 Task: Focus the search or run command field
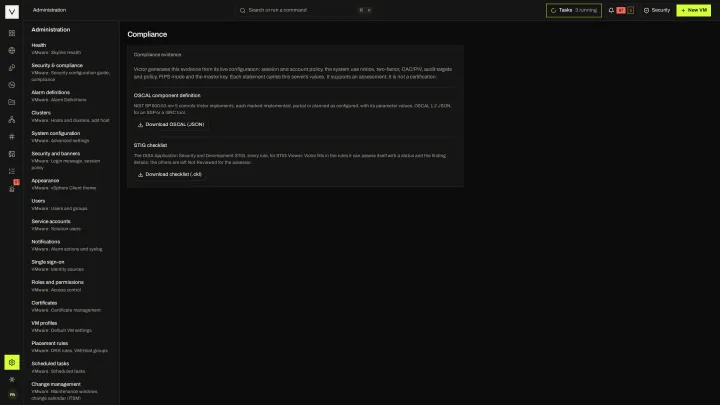(x=305, y=10)
